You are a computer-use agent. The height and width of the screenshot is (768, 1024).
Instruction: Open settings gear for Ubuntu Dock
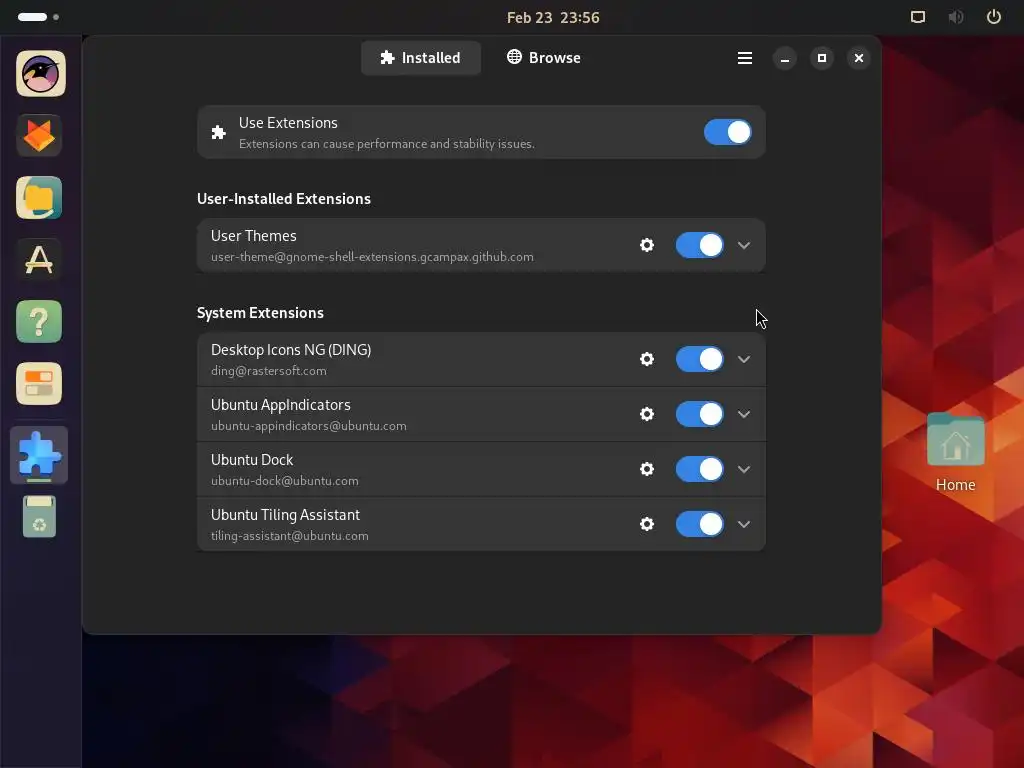tap(647, 469)
